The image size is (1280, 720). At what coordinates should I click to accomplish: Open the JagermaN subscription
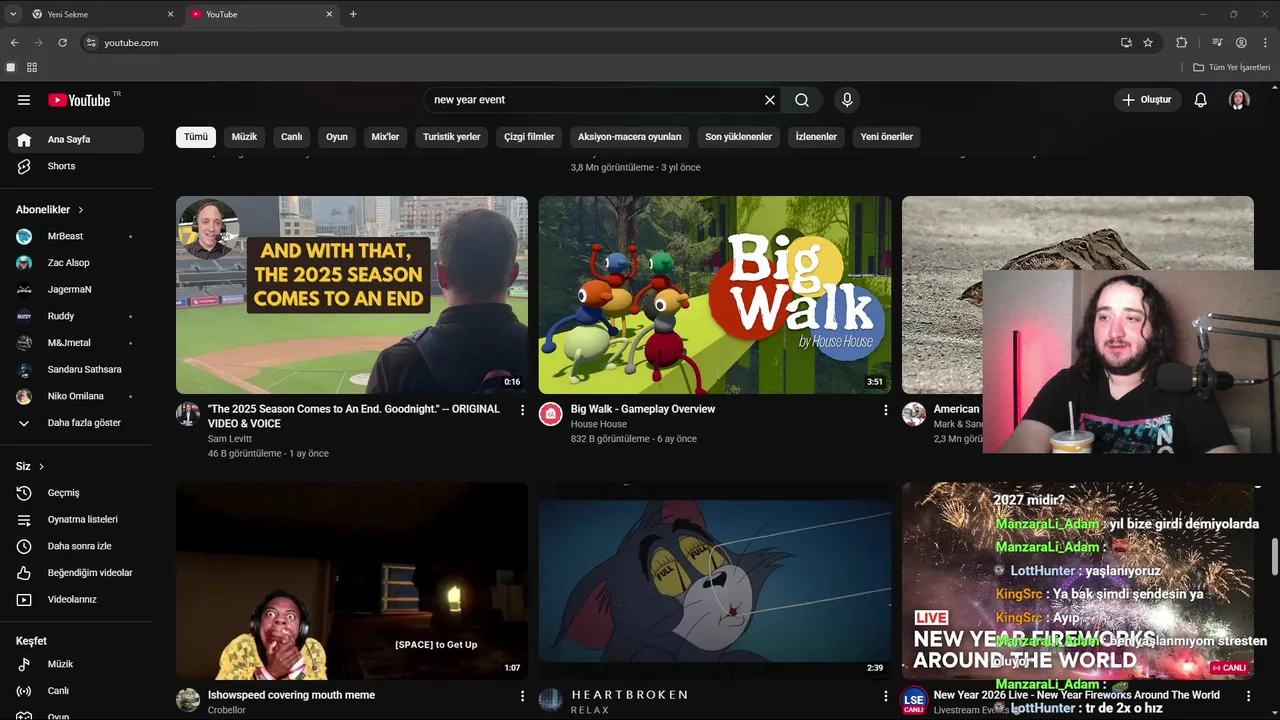[x=76, y=289]
